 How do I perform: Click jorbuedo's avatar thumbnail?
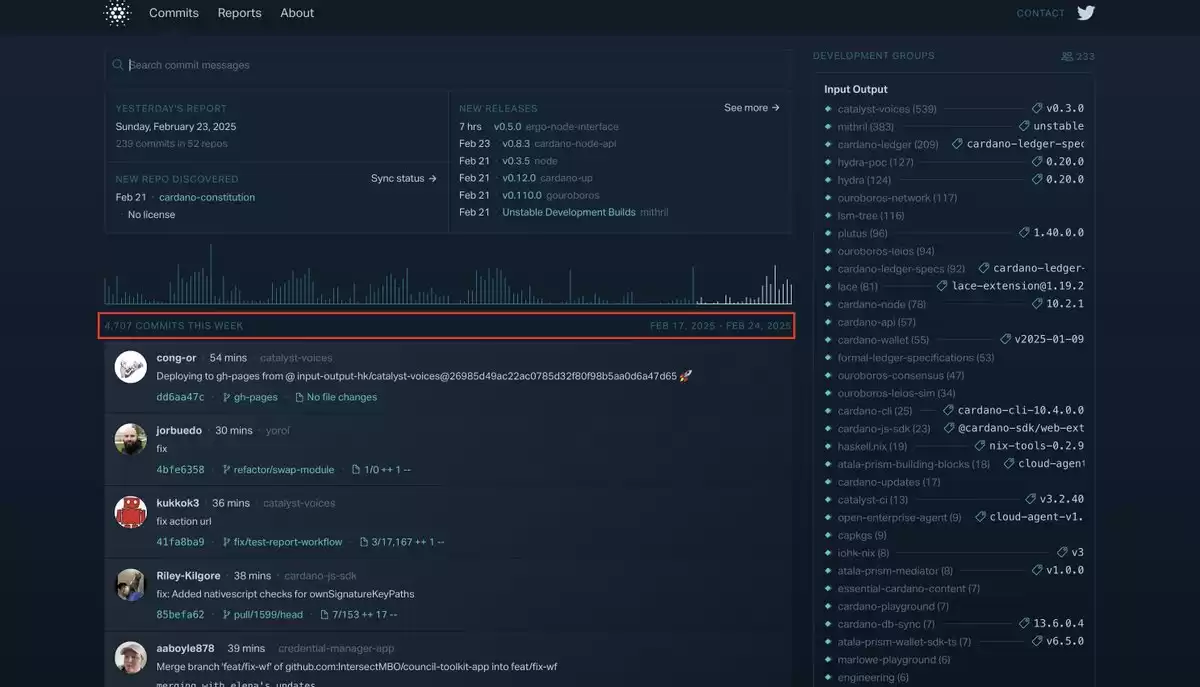click(x=131, y=440)
